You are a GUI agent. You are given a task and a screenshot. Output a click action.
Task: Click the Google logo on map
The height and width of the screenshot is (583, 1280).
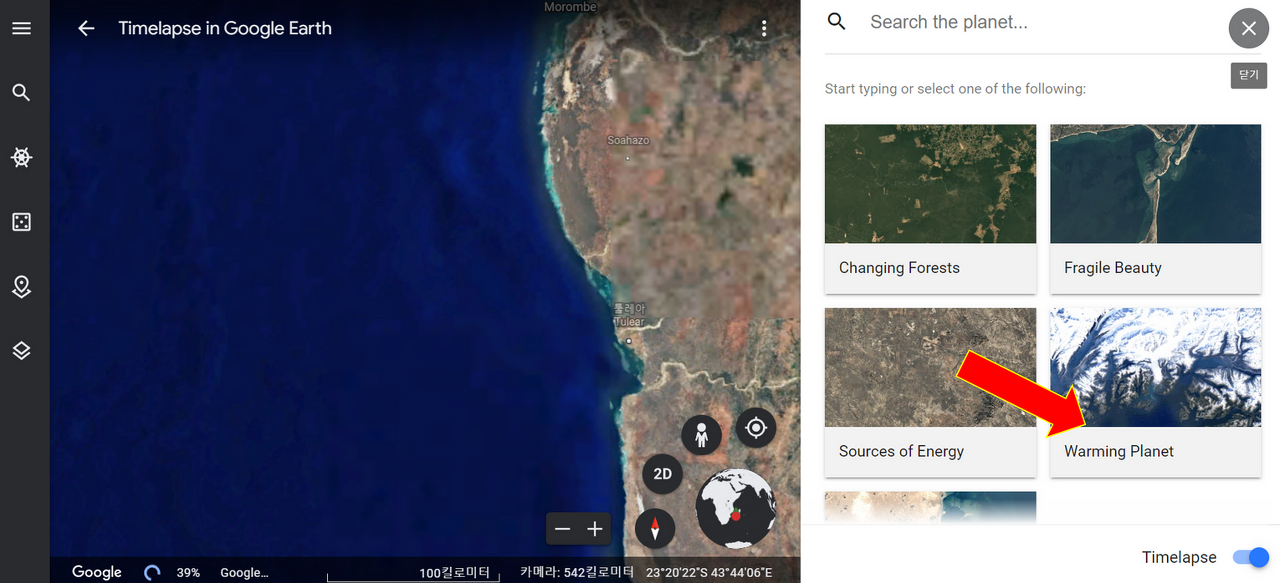click(x=97, y=572)
